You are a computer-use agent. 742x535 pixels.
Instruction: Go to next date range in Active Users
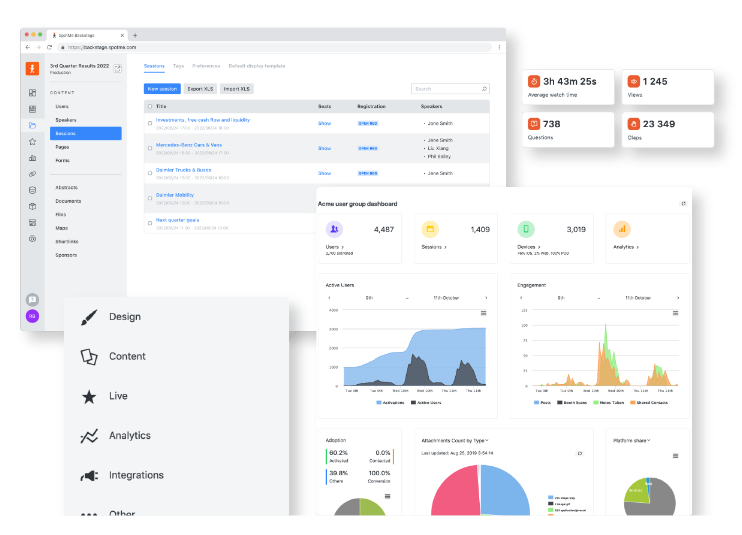pyautogui.click(x=486, y=298)
